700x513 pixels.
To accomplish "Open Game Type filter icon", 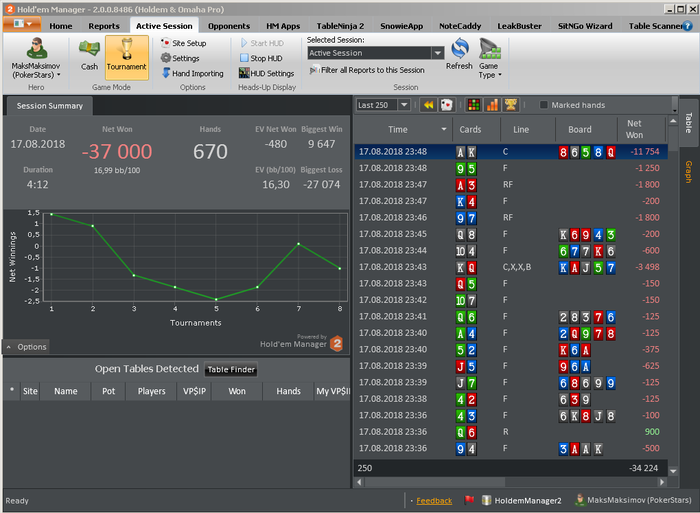I will tap(490, 49).
